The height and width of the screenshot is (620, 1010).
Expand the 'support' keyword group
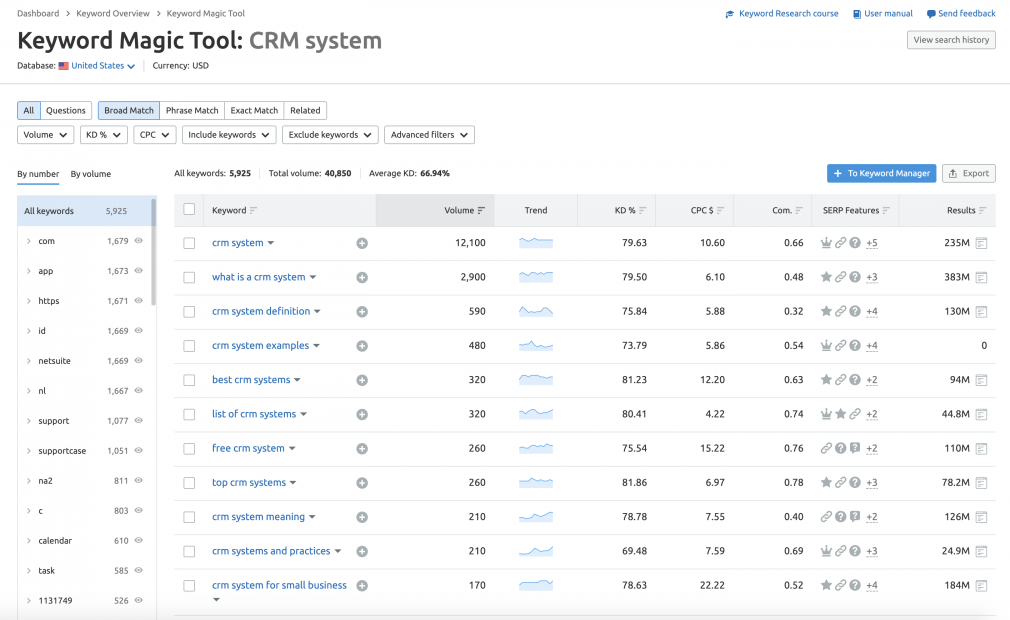tap(29, 421)
